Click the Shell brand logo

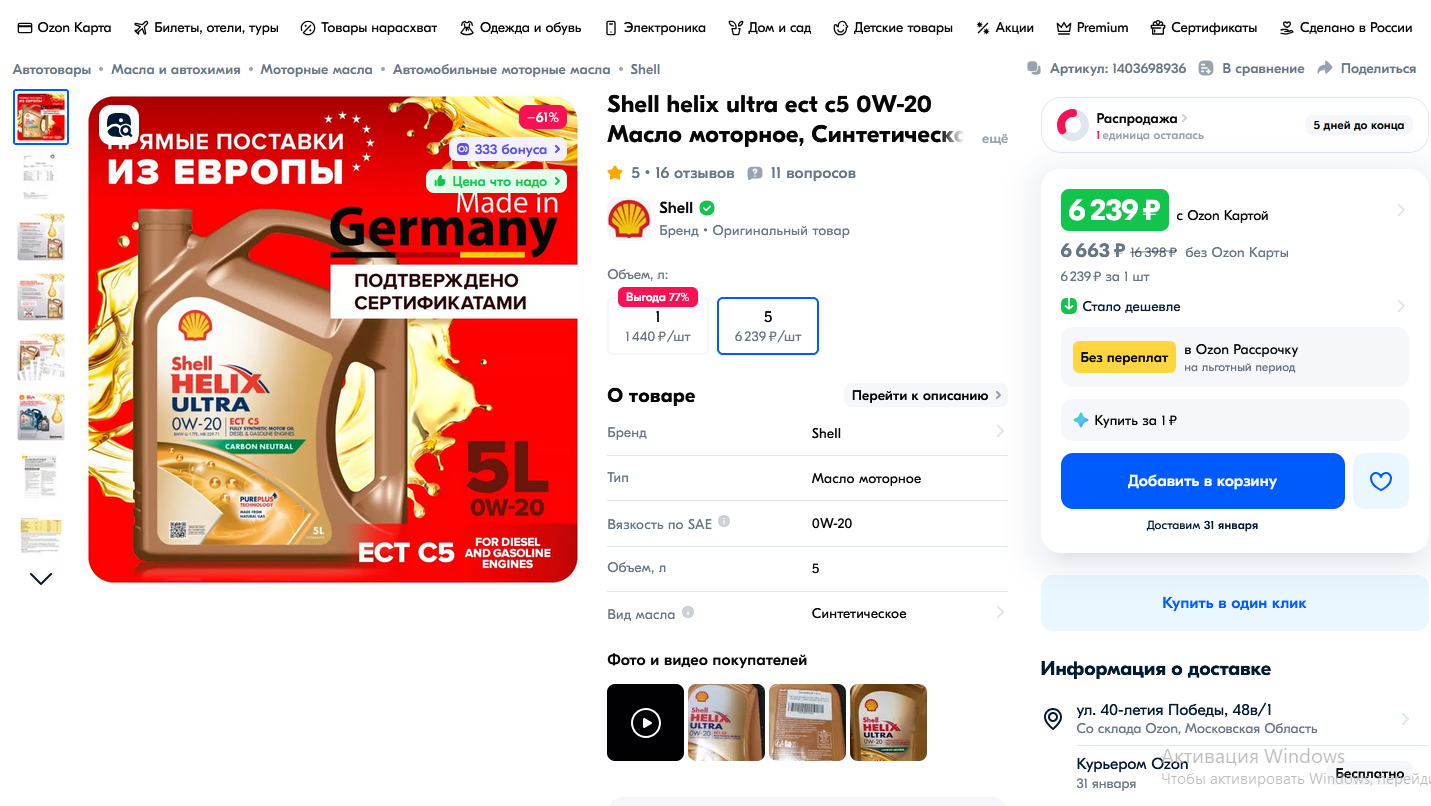[x=629, y=218]
